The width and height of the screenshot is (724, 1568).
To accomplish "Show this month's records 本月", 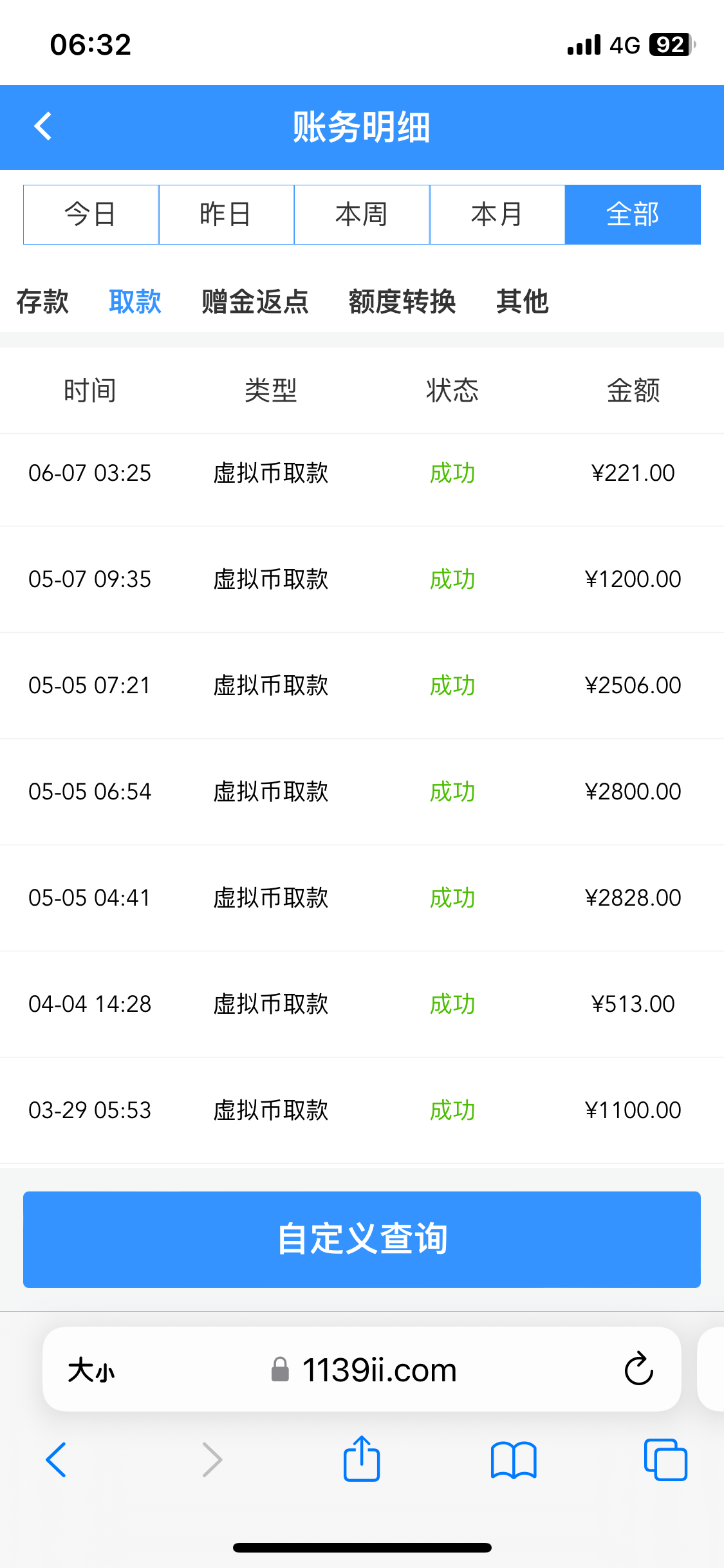I will click(497, 214).
